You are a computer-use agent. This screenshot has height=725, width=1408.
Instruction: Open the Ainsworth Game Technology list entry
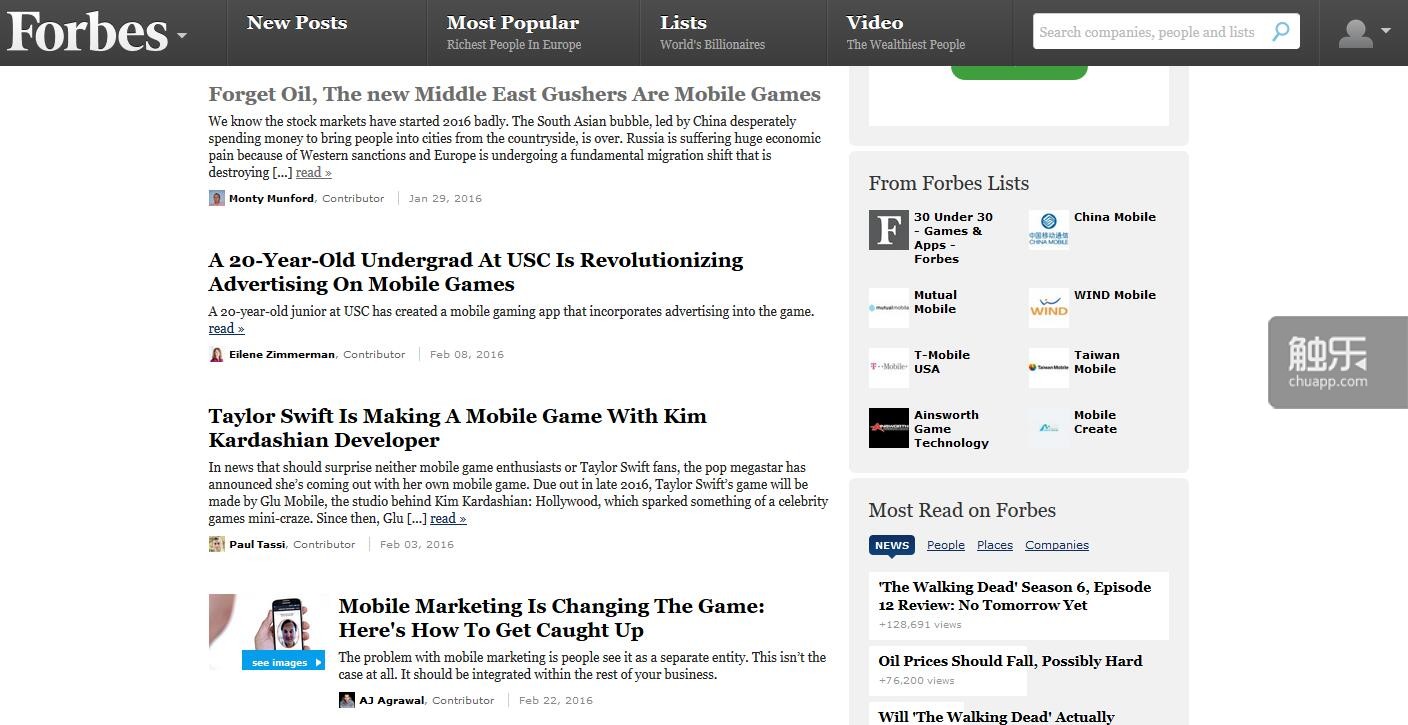click(951, 429)
